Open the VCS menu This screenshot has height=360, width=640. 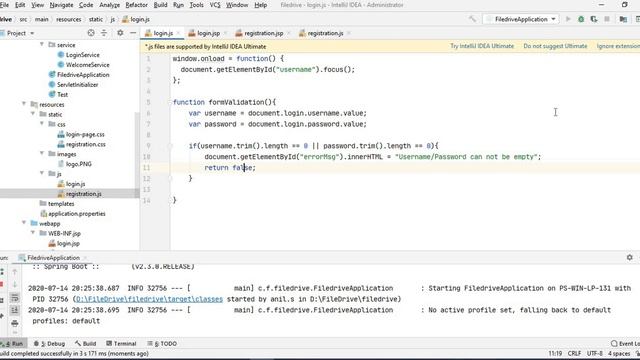[x=215, y=5]
